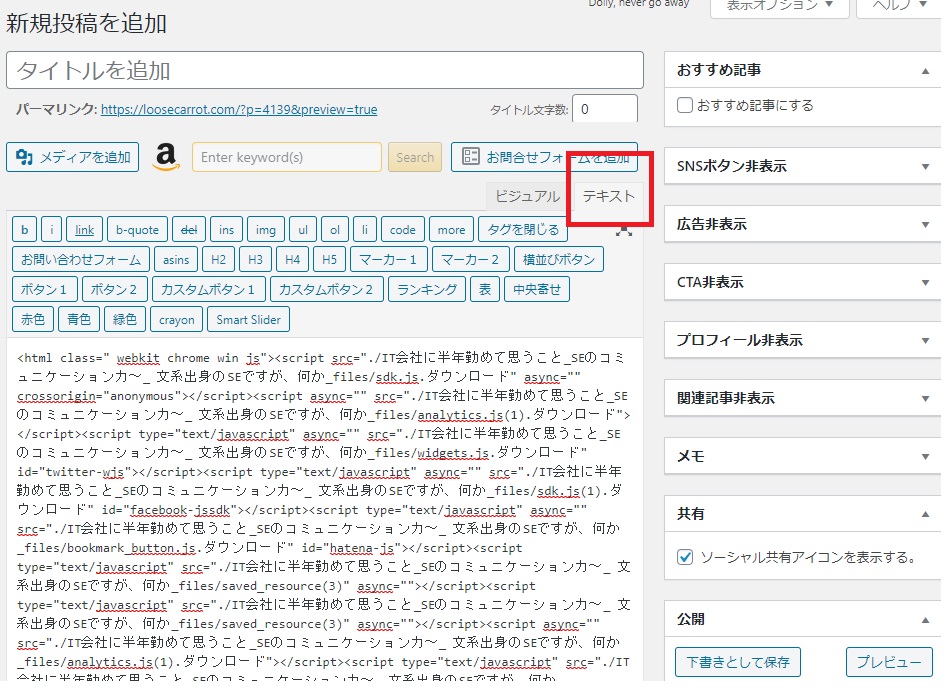The height and width of the screenshot is (688, 944).
Task: Insert H4 heading tag
Action: pyautogui.click(x=293, y=259)
